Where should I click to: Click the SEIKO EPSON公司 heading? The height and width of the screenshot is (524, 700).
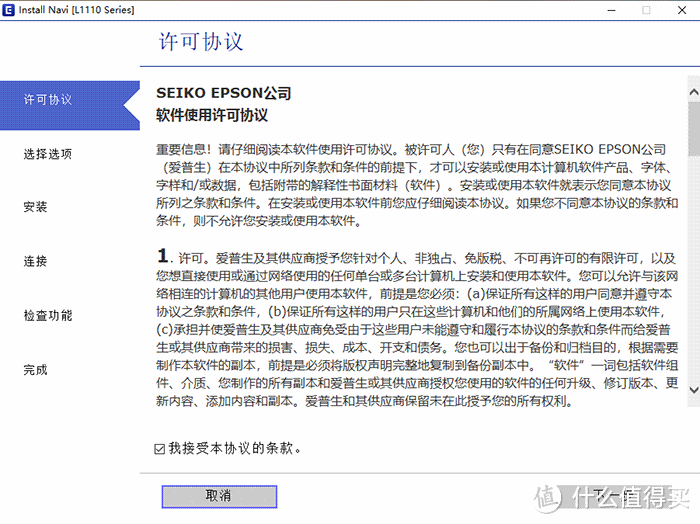click(224, 93)
